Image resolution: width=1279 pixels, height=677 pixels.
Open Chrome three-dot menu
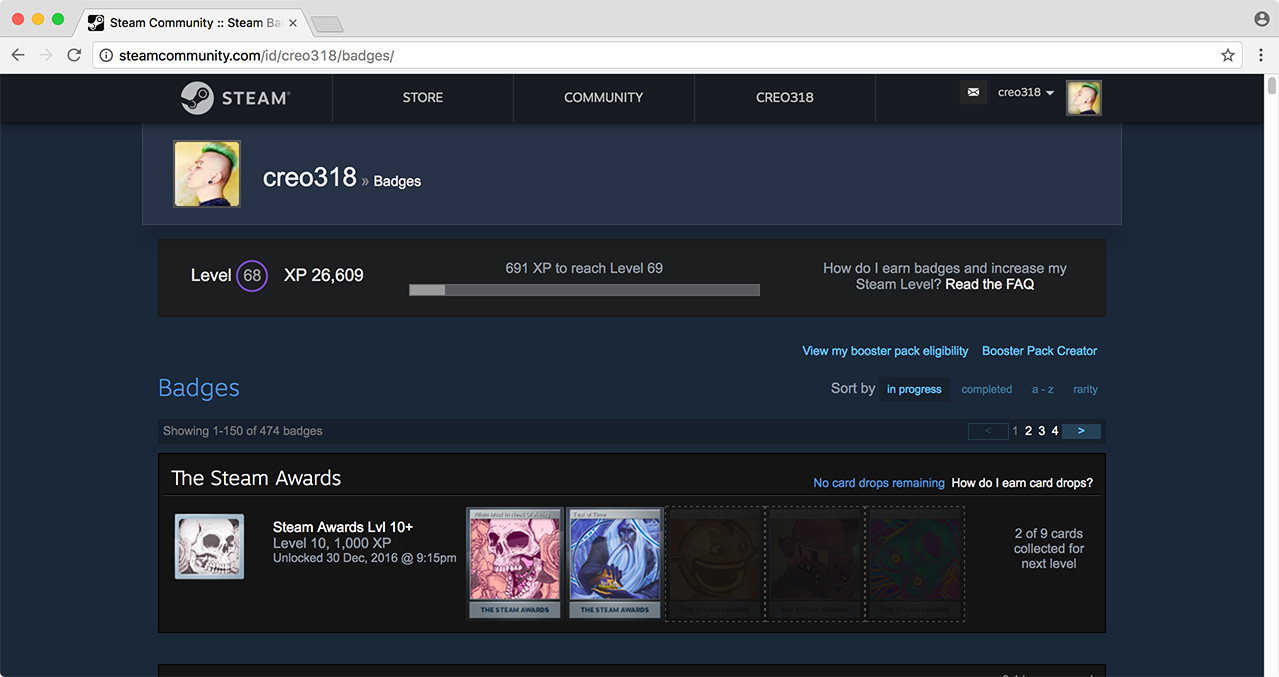(1261, 56)
